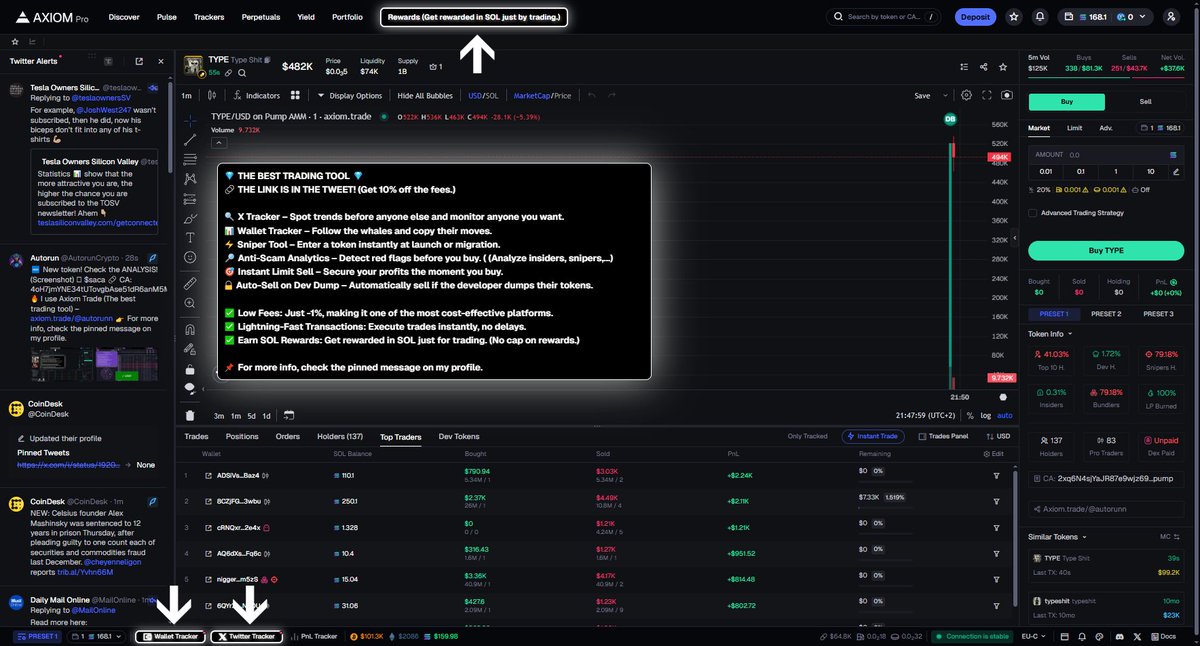This screenshot has width=1200, height=646.
Task: Open the notifications bell icon
Action: coord(1041,17)
